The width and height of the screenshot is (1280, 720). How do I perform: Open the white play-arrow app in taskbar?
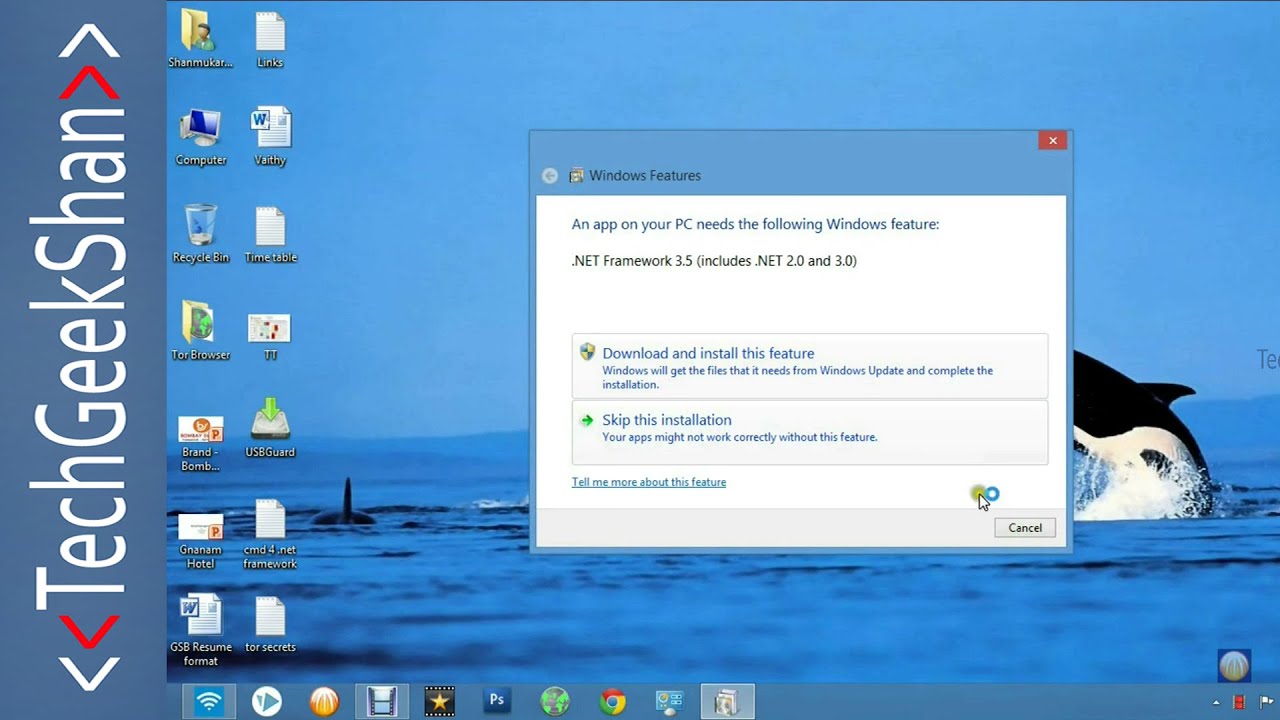[x=266, y=702]
